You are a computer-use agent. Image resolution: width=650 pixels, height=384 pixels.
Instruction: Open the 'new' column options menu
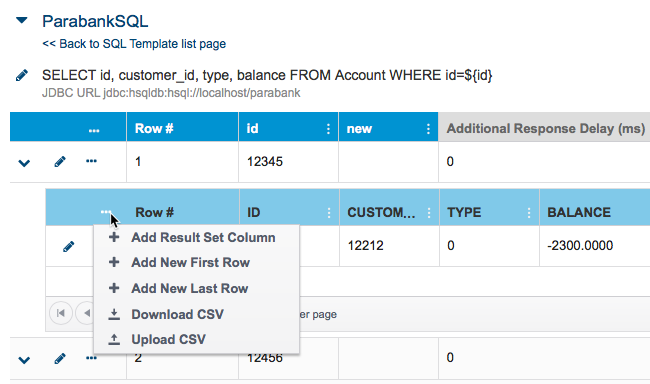tap(428, 129)
